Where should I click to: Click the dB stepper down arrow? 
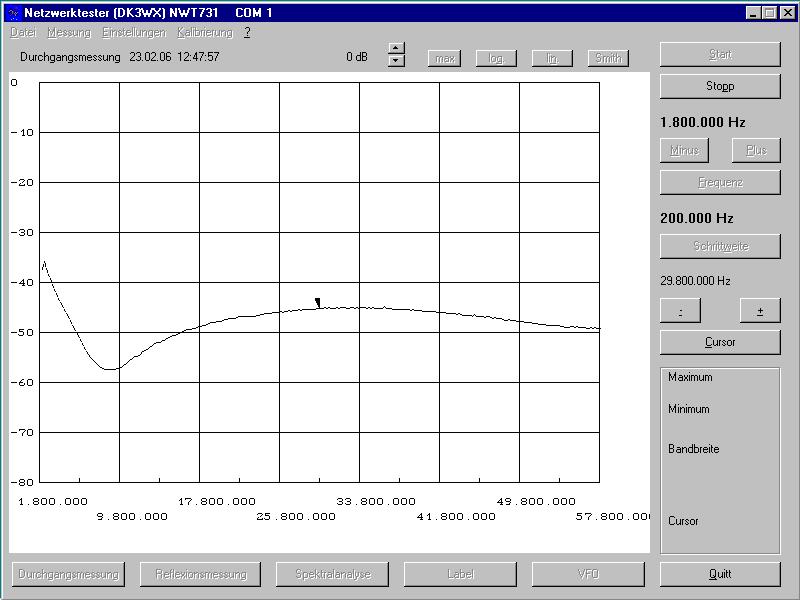coord(396,61)
